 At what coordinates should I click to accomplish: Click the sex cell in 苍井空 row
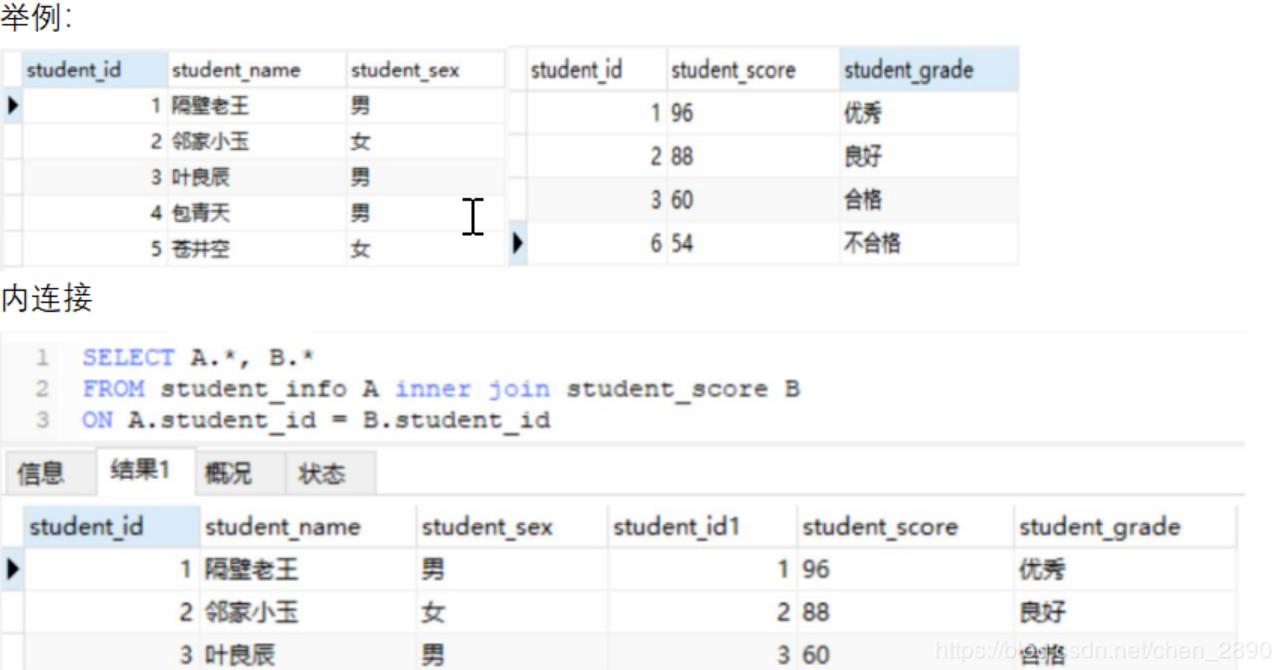(x=426, y=249)
